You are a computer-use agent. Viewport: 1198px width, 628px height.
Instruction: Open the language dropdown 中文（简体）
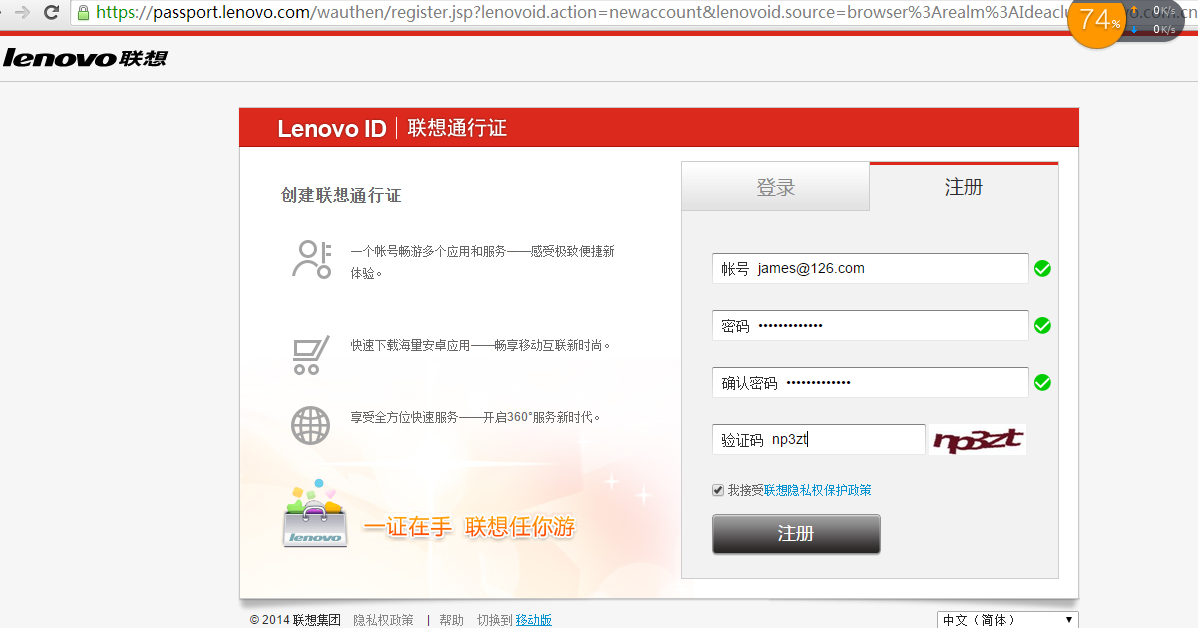1007,620
